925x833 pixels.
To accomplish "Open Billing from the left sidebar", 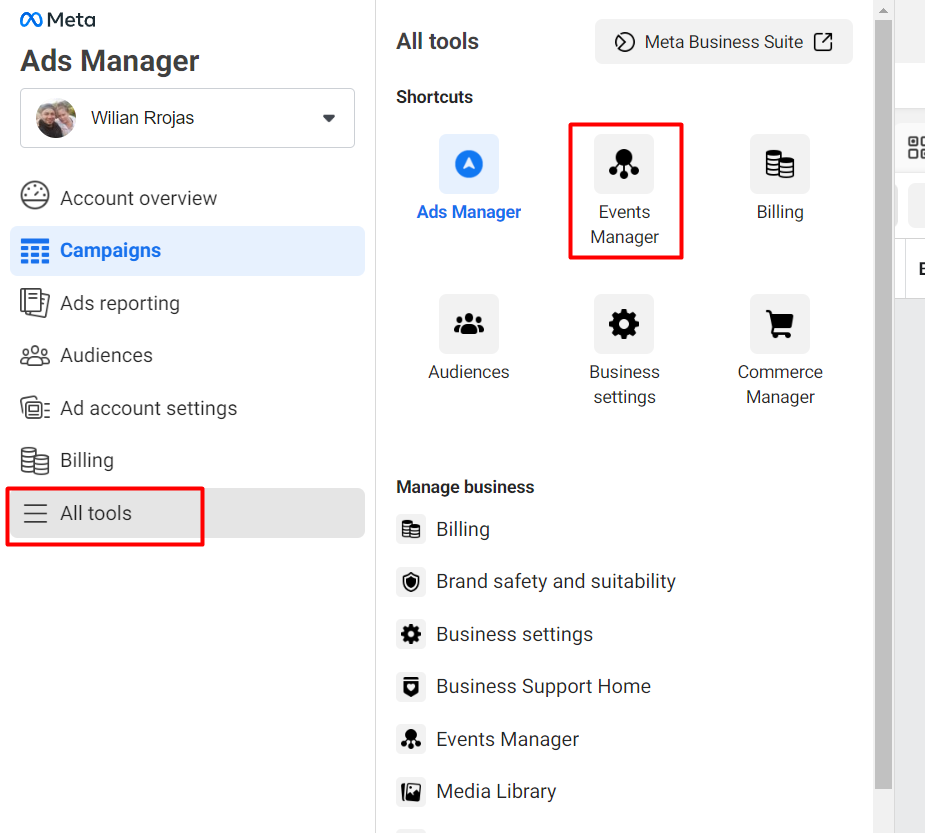I will click(87, 460).
